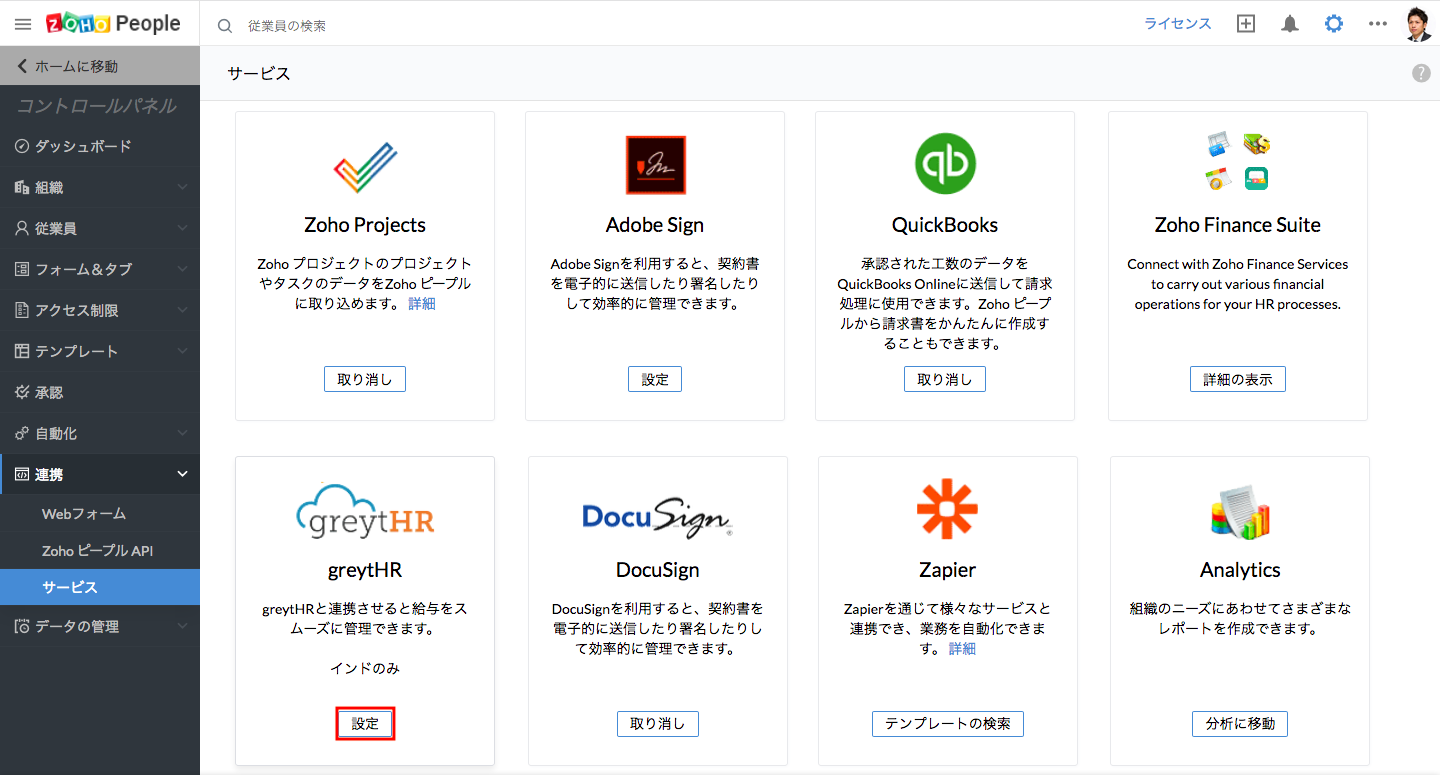Click the search magnifier icon
The image size is (1440, 775).
pyautogui.click(x=225, y=26)
